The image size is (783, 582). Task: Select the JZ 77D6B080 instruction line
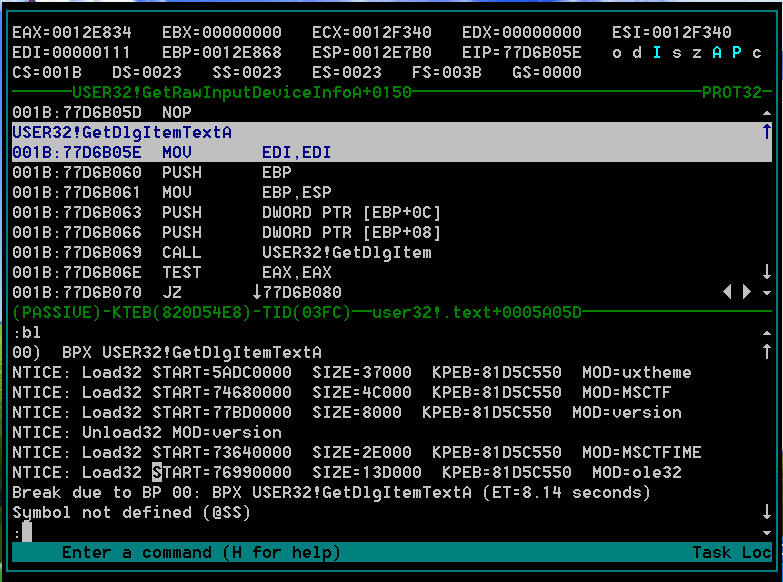point(177,292)
